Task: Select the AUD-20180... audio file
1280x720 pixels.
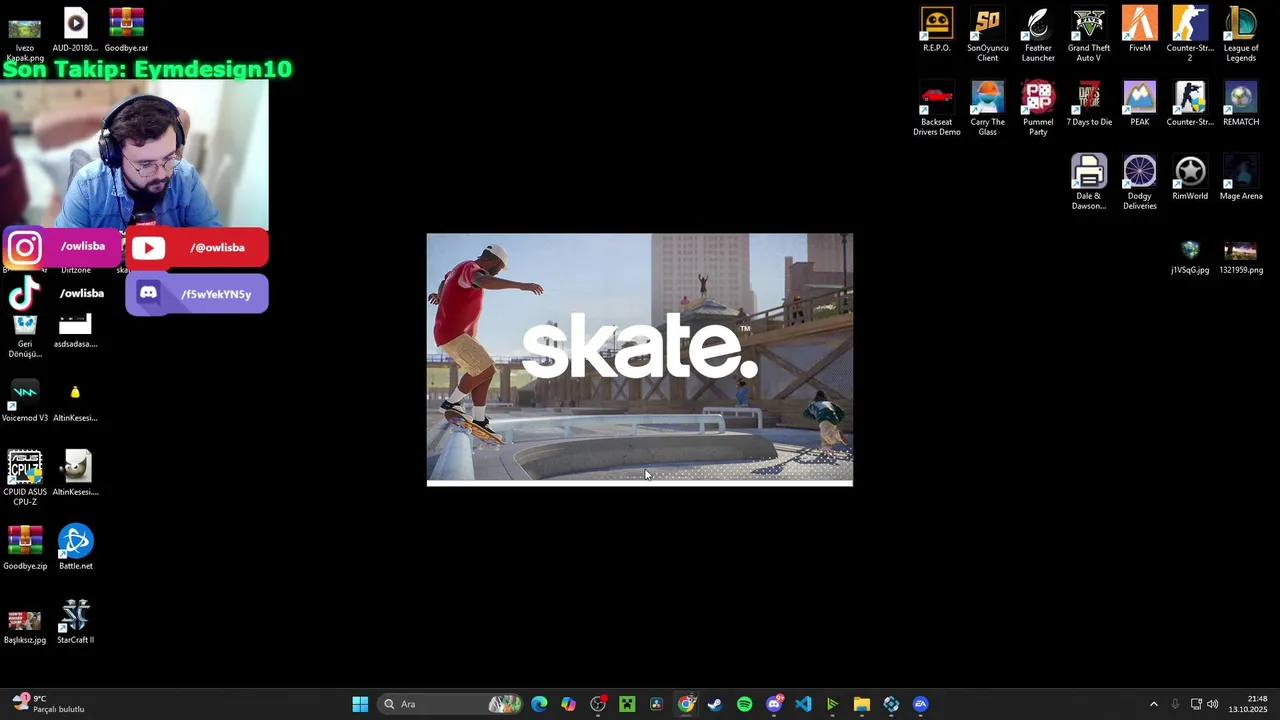Action: click(x=75, y=30)
